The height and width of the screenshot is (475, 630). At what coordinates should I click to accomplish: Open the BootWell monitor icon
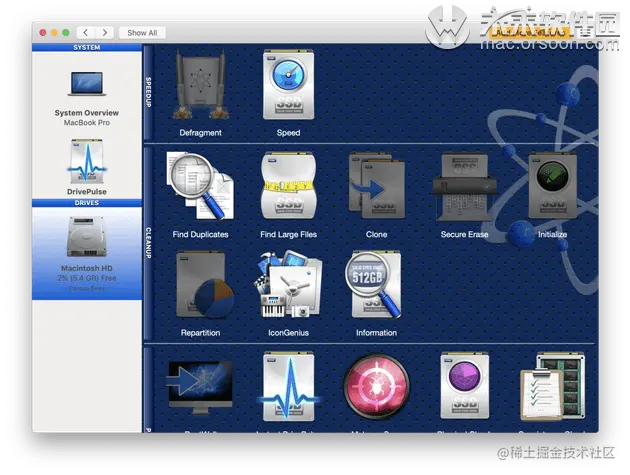tap(200, 387)
